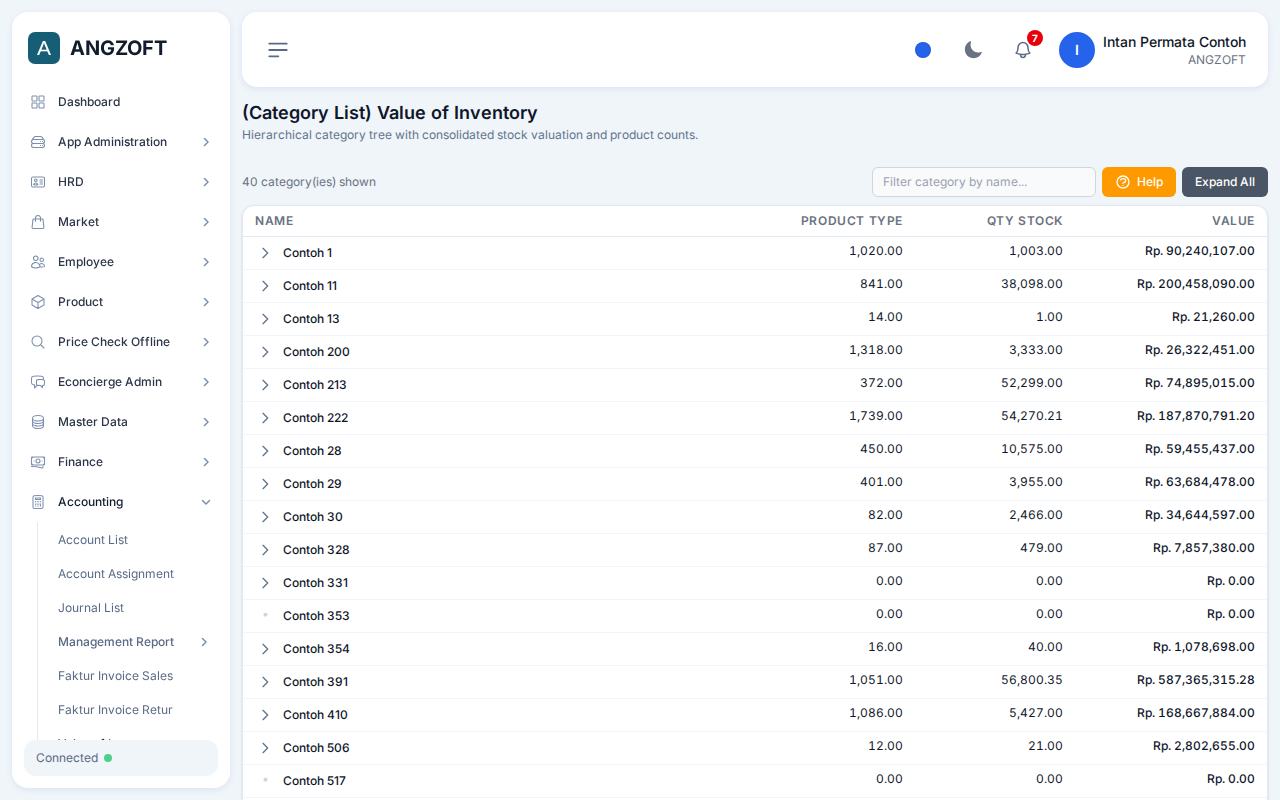Click the Price Check Offline search icon

point(38,342)
